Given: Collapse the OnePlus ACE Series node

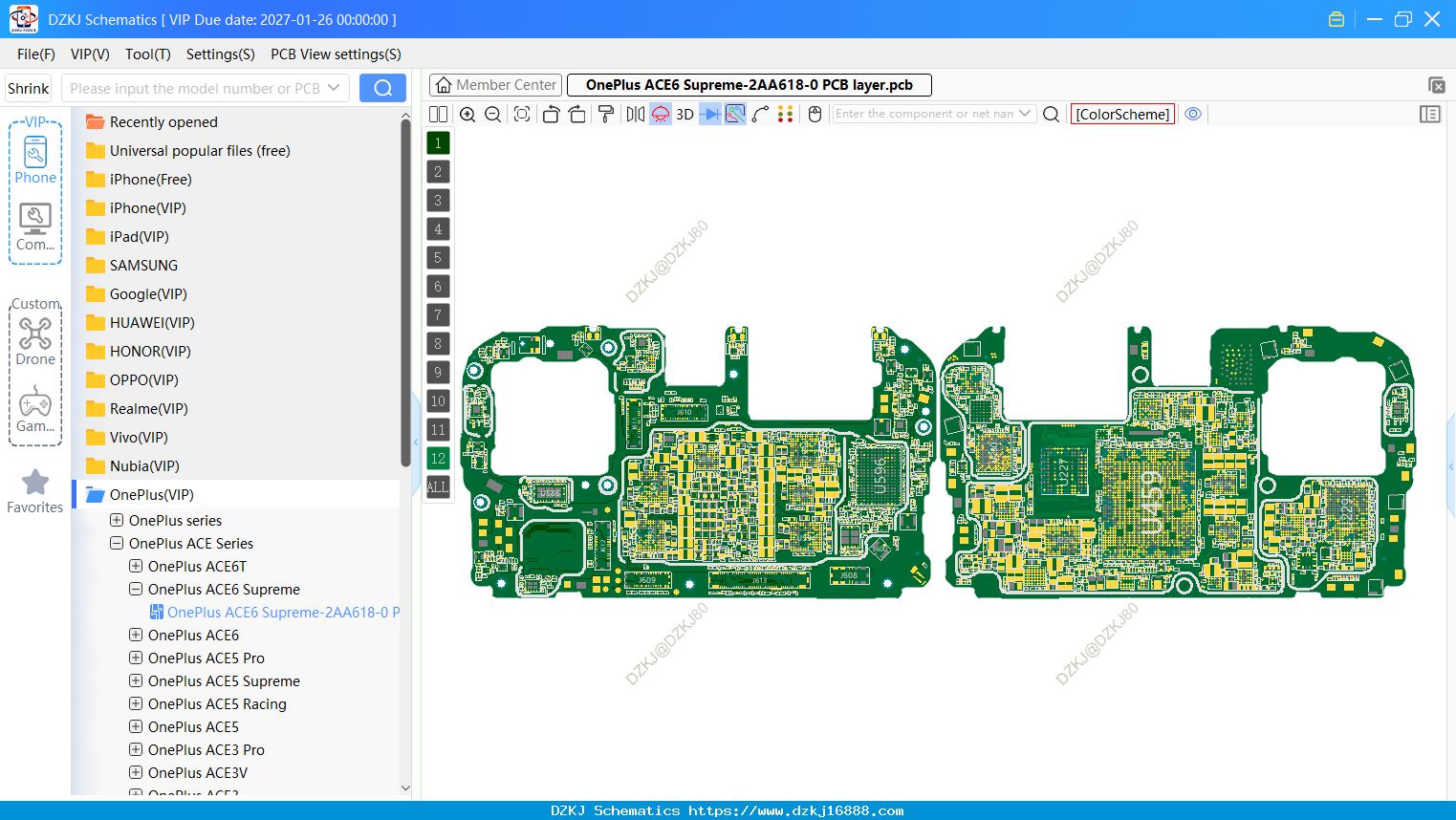Looking at the screenshot, I should point(117,544).
